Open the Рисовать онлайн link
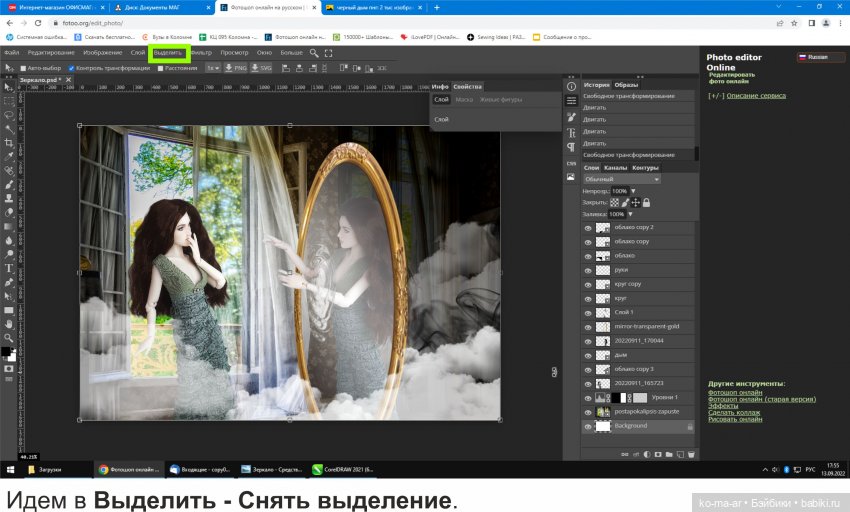 735,419
